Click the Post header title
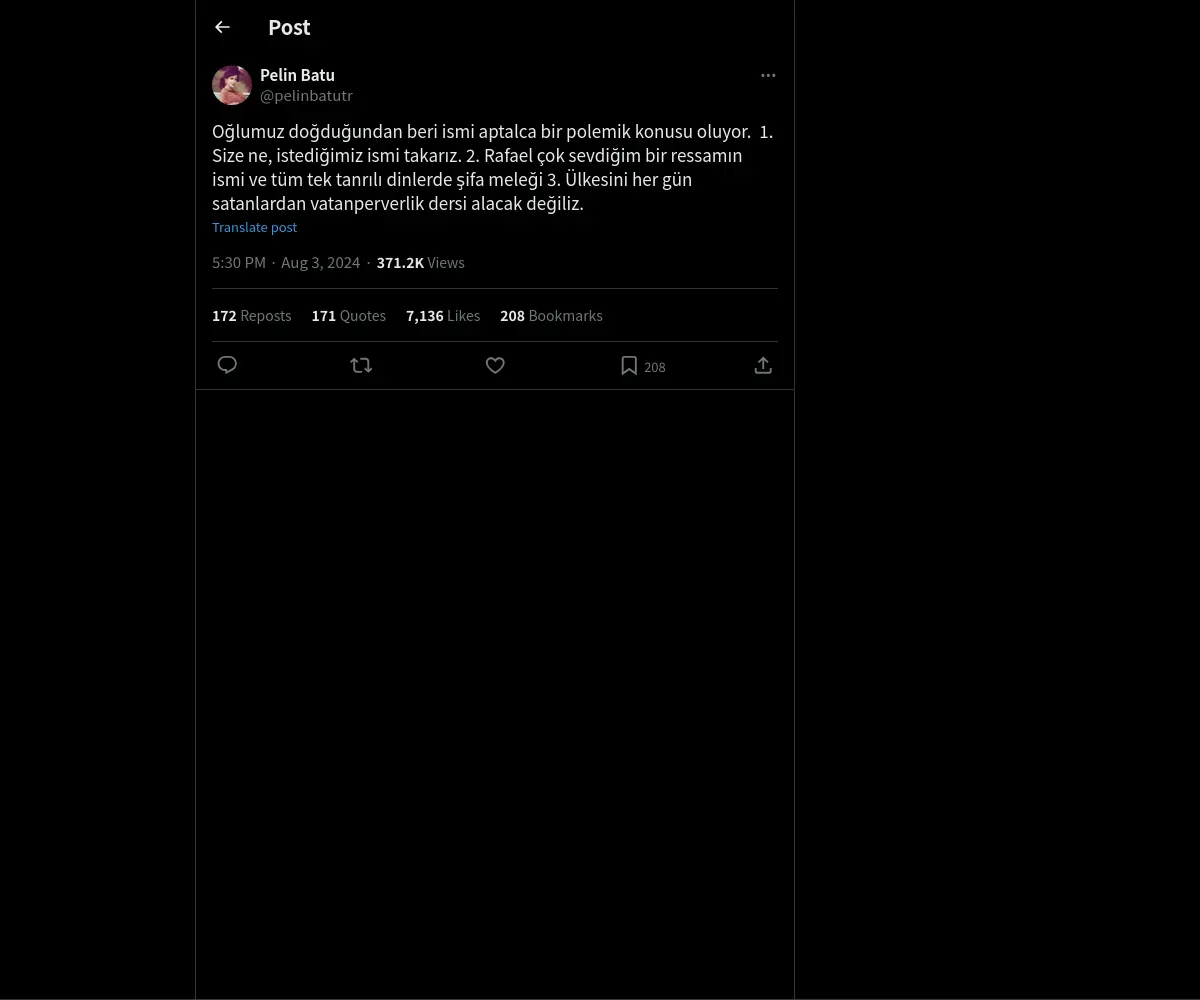Screen dimensions: 1200x1000 289,27
